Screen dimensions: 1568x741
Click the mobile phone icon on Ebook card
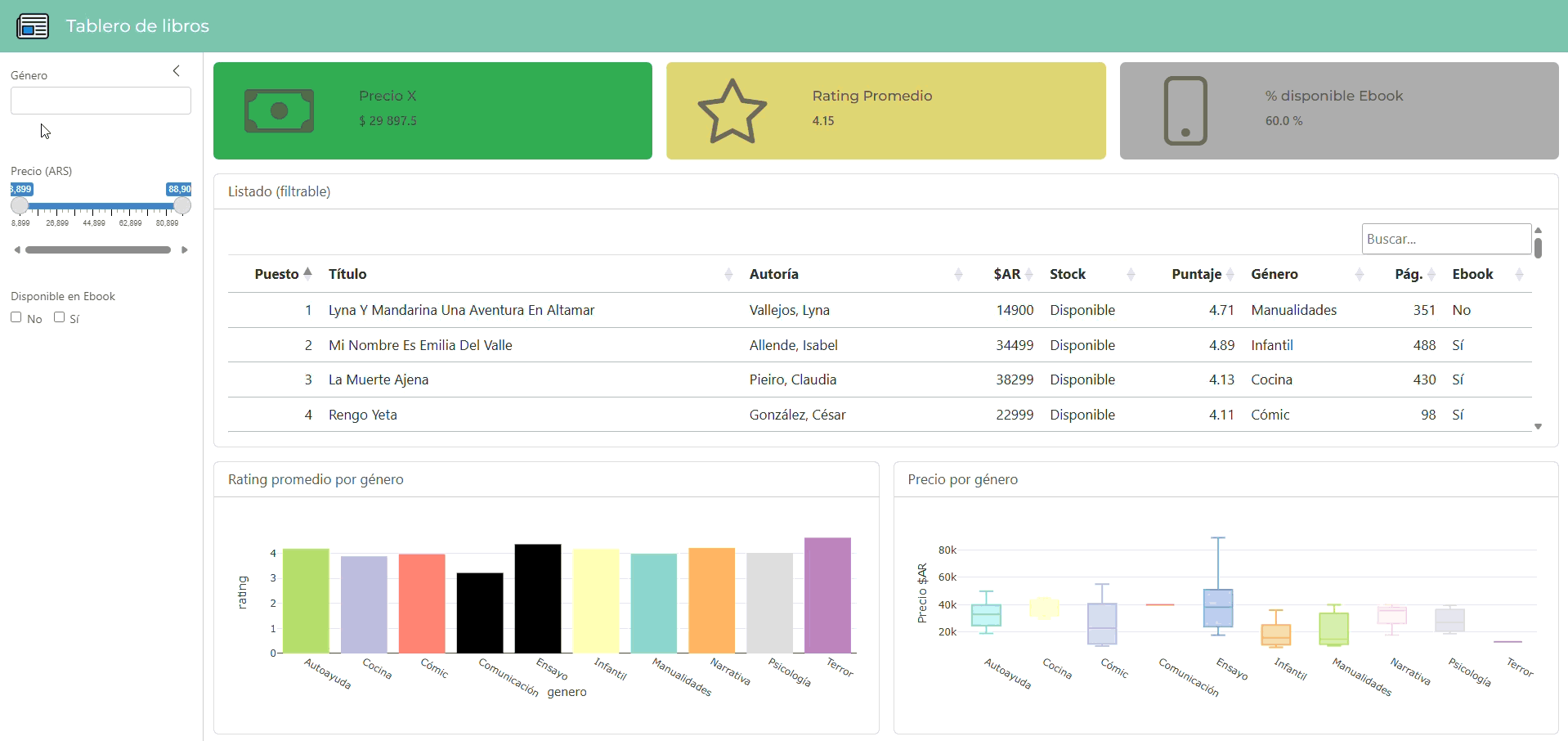(x=1185, y=111)
